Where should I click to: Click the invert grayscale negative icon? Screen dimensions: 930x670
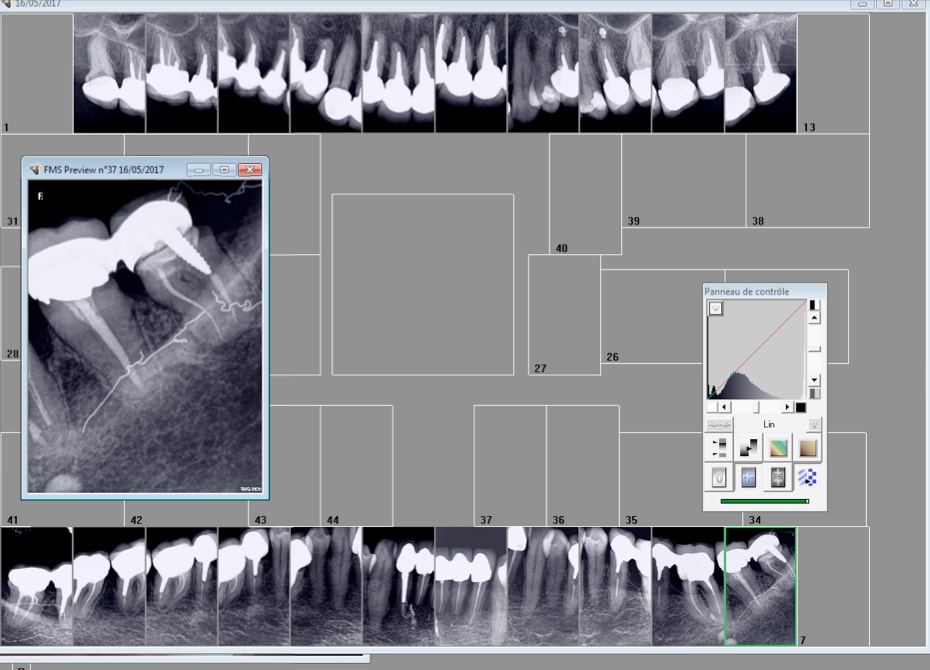(749, 448)
